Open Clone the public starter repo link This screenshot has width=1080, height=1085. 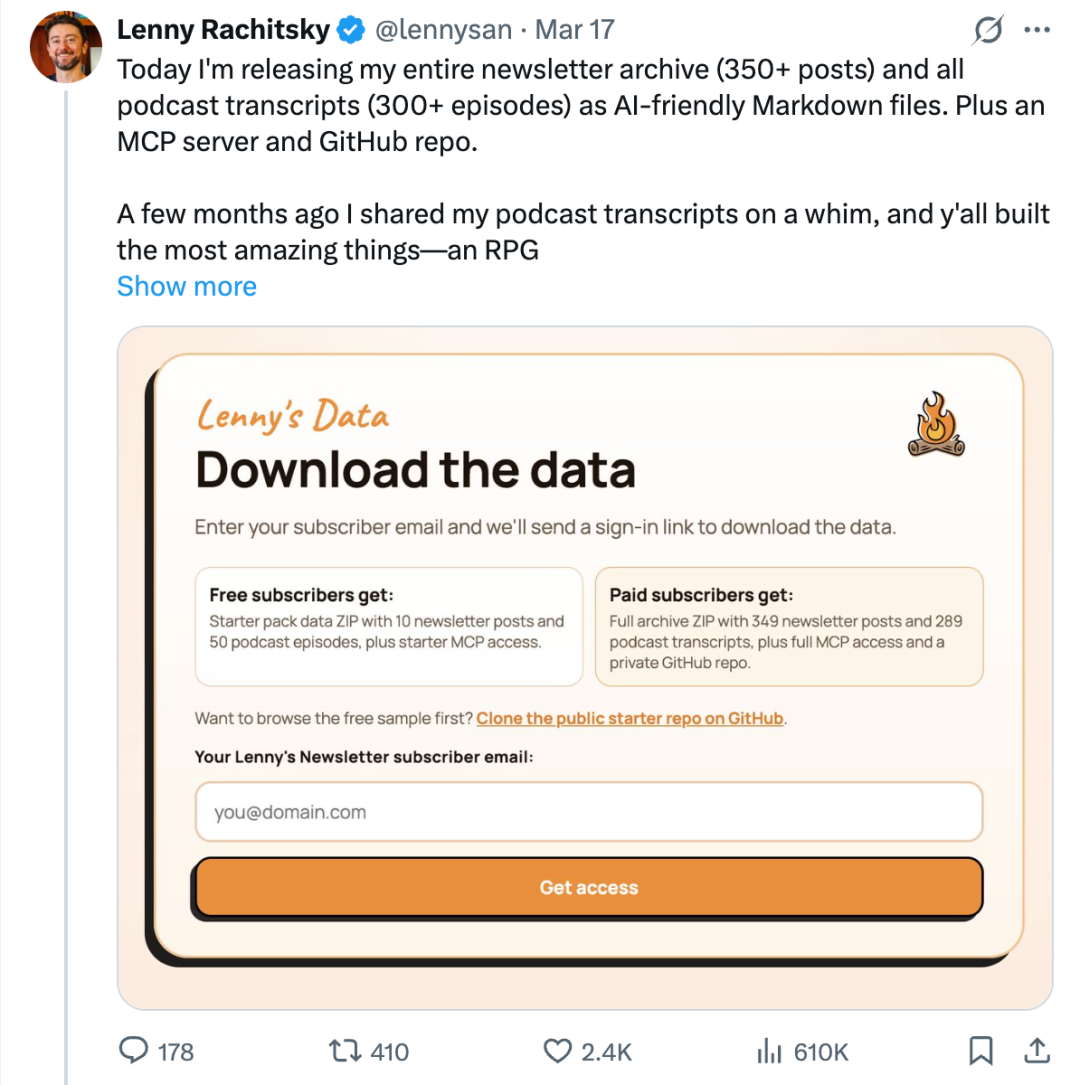(630, 718)
